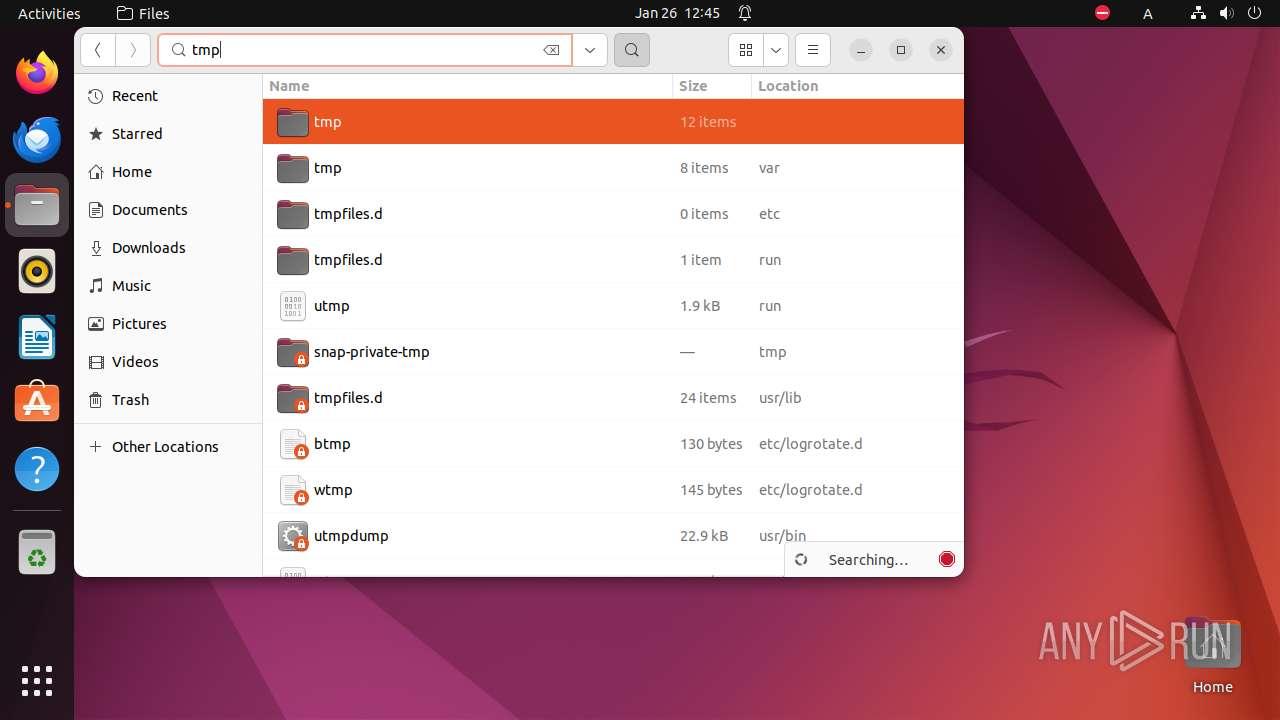The height and width of the screenshot is (720, 1280).
Task: Select the tmp folder with 12 items
Action: coord(613,122)
